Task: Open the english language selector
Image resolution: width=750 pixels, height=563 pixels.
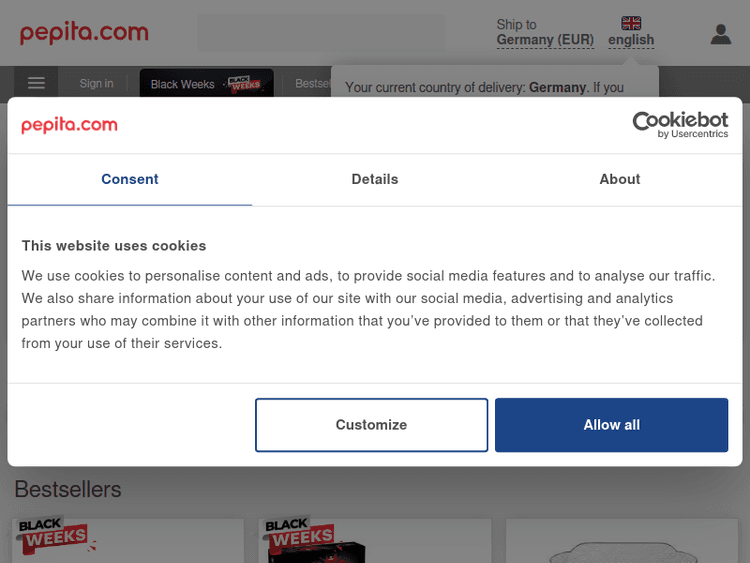Action: 631,40
